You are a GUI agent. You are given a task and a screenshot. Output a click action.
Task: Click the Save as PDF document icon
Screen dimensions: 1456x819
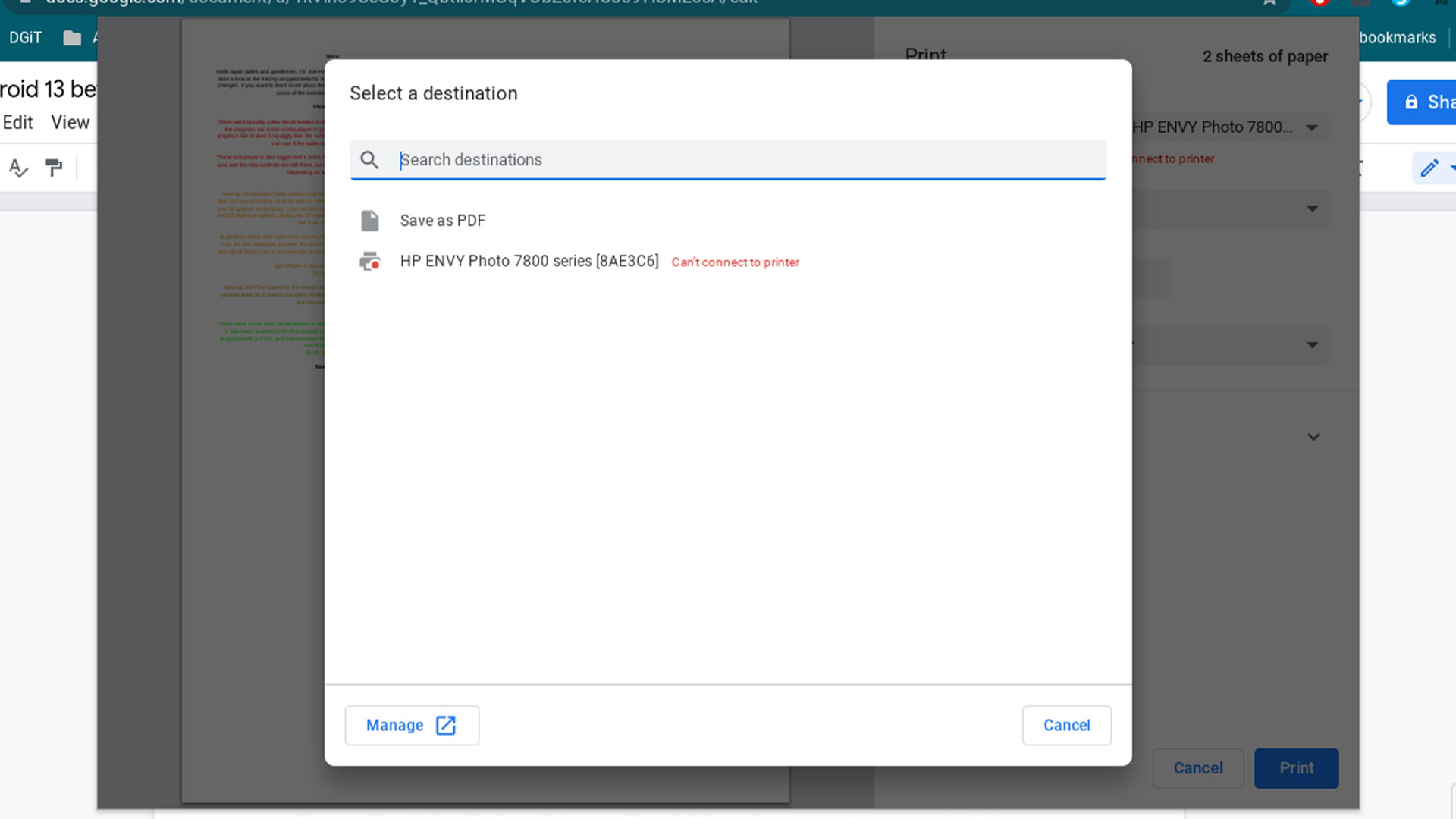coord(369,221)
